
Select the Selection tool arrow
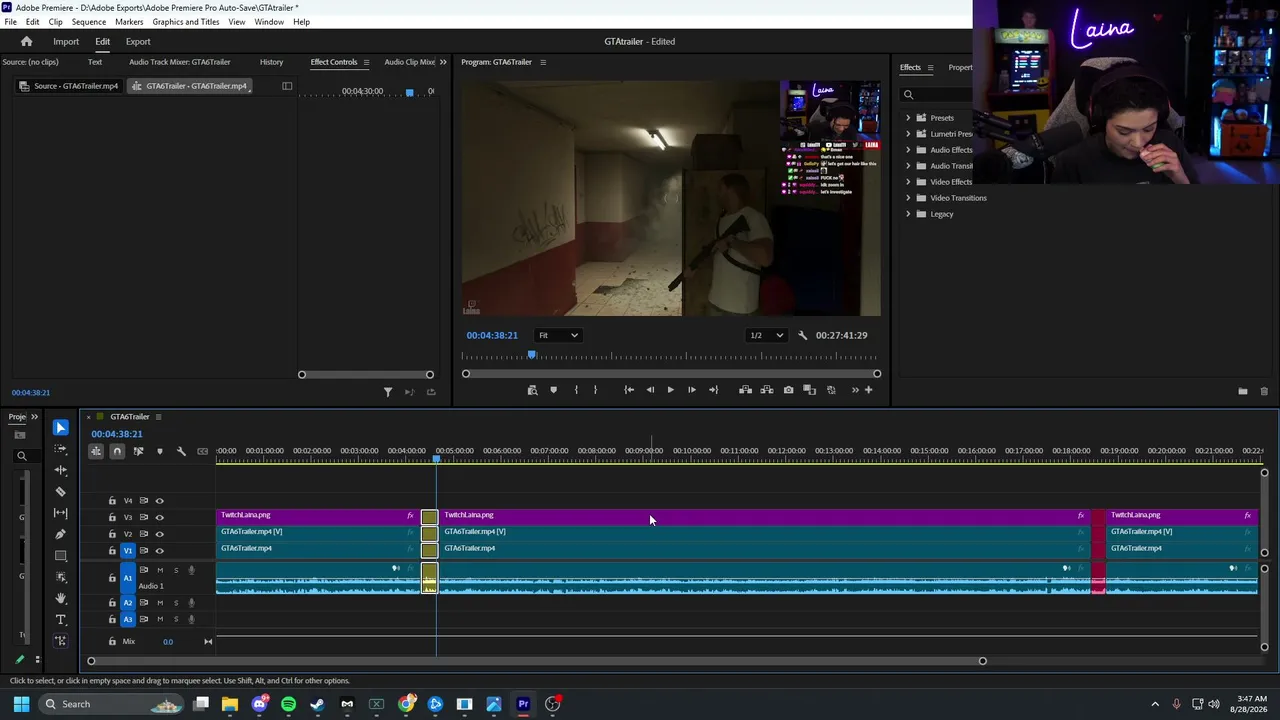pyautogui.click(x=61, y=428)
